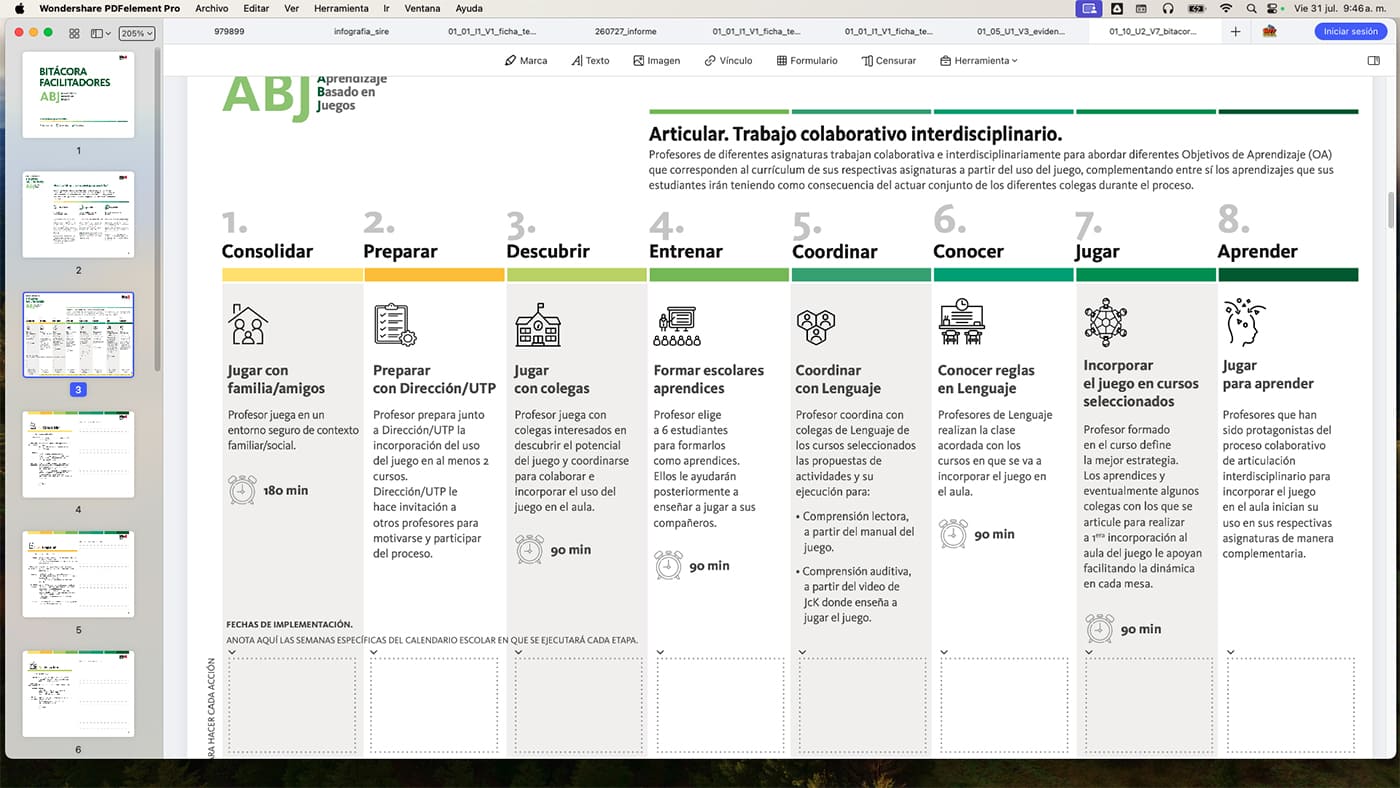Open the Ir menu
Viewport: 1400px width, 788px height.
(x=388, y=8)
